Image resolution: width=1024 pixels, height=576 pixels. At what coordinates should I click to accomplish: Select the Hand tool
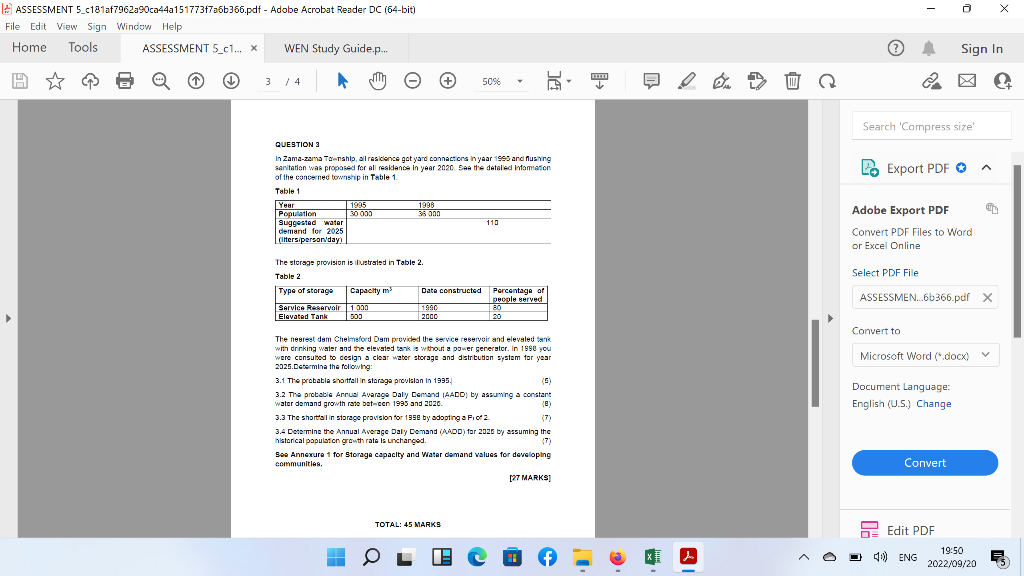377,81
